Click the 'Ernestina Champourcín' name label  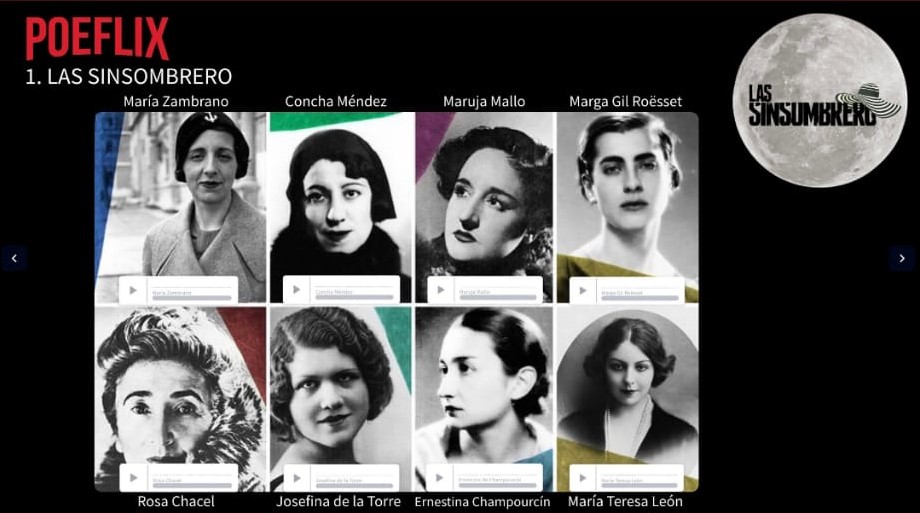coord(482,502)
